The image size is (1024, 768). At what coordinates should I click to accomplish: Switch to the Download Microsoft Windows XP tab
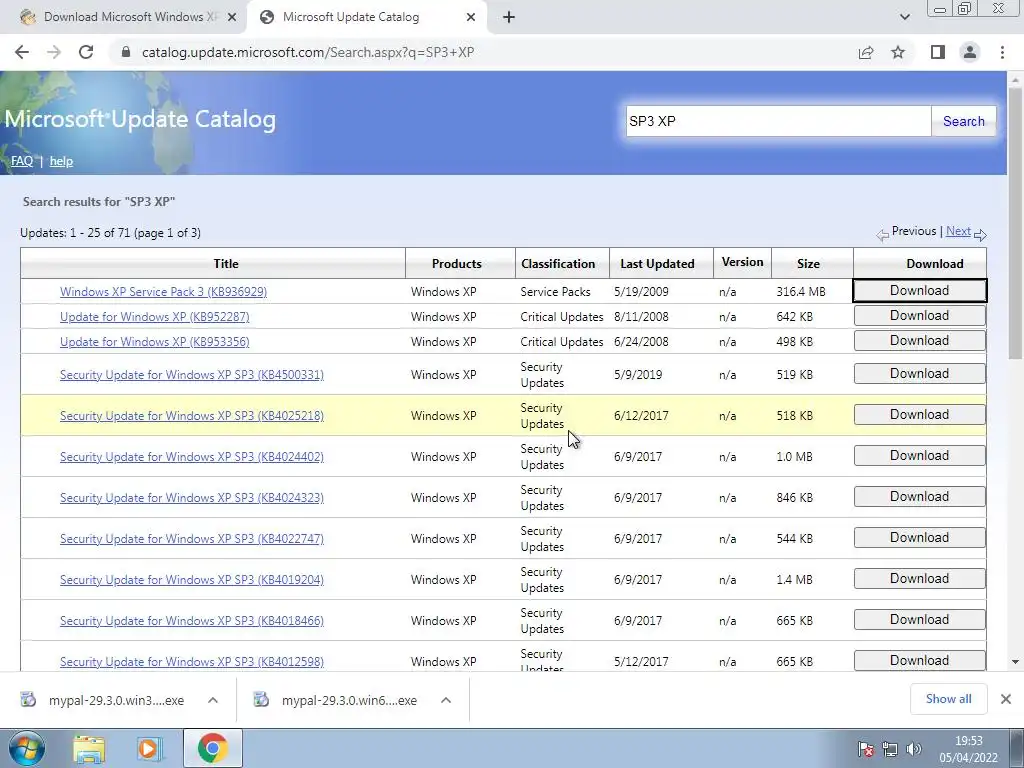click(x=124, y=18)
